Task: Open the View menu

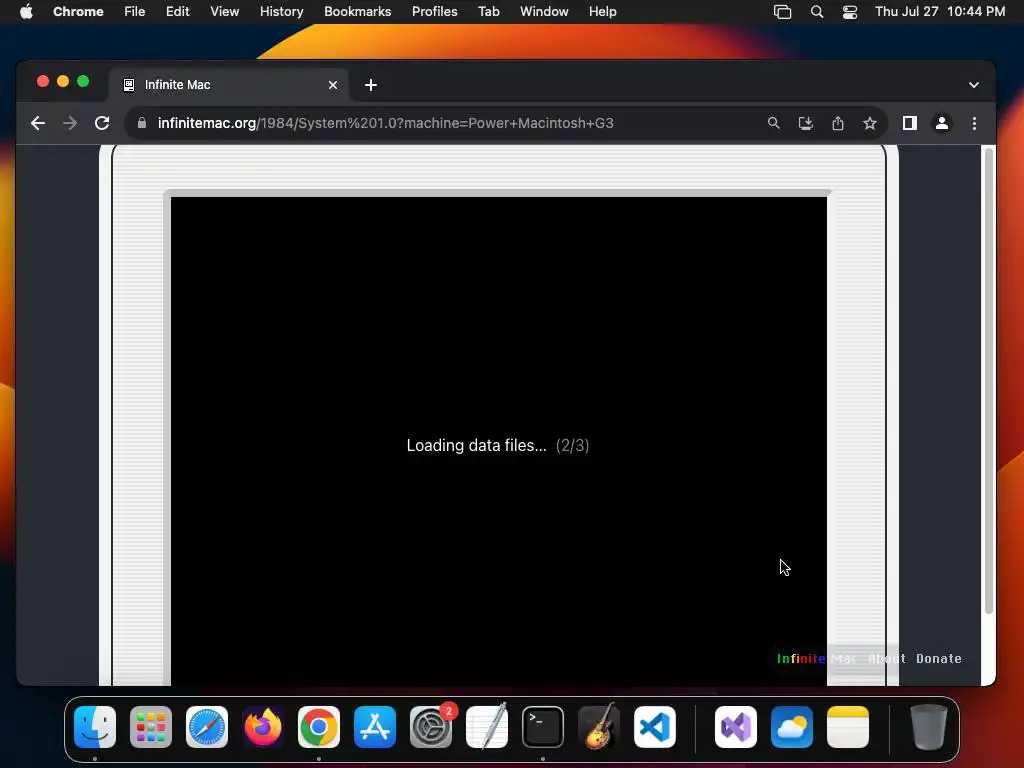Action: coord(225,12)
